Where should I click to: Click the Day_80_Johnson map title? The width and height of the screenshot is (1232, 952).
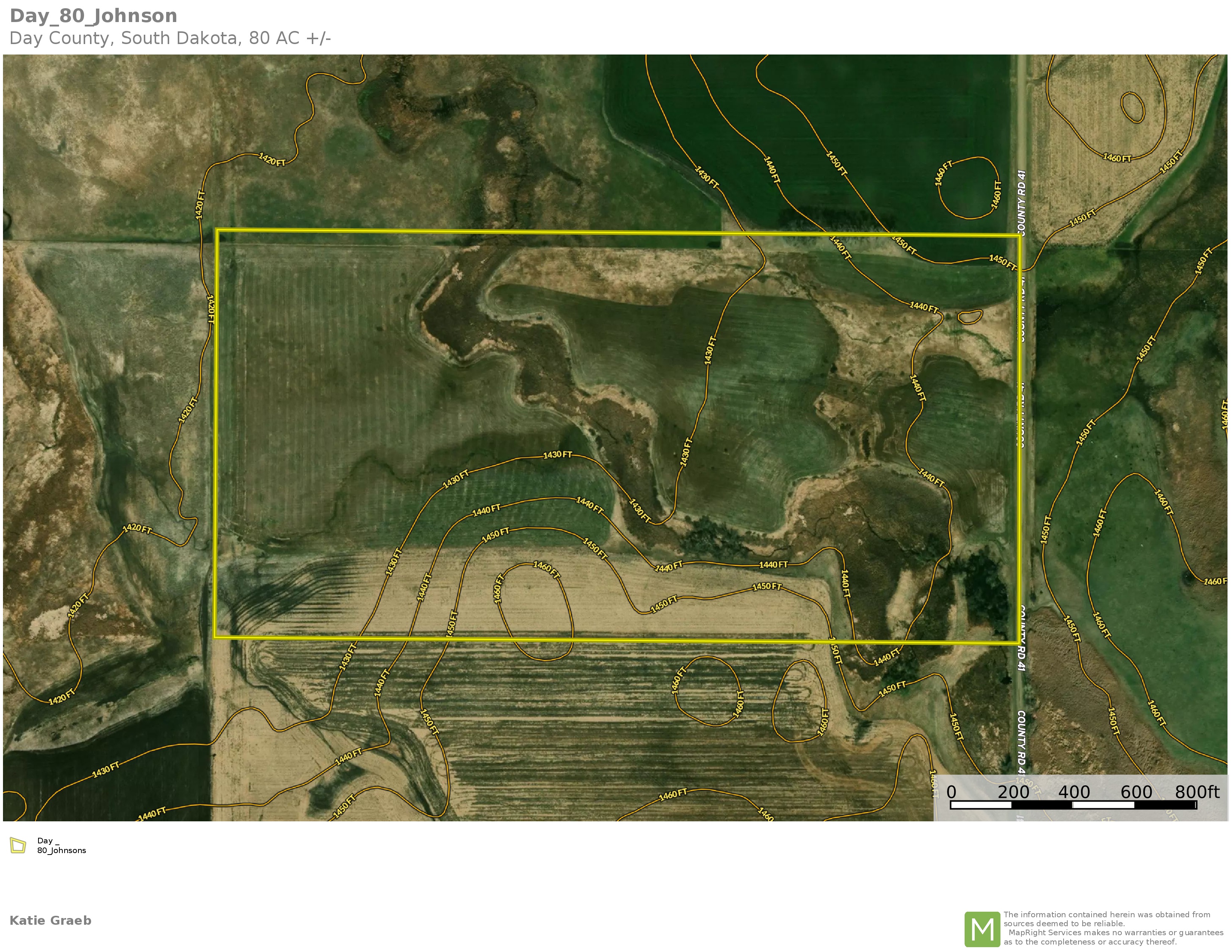point(94,16)
